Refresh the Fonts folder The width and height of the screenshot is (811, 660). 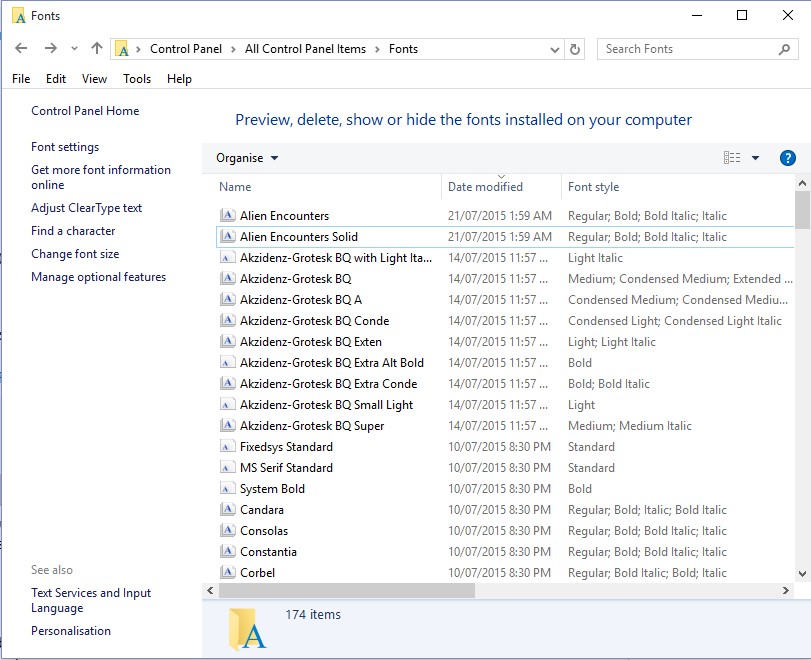click(x=575, y=49)
